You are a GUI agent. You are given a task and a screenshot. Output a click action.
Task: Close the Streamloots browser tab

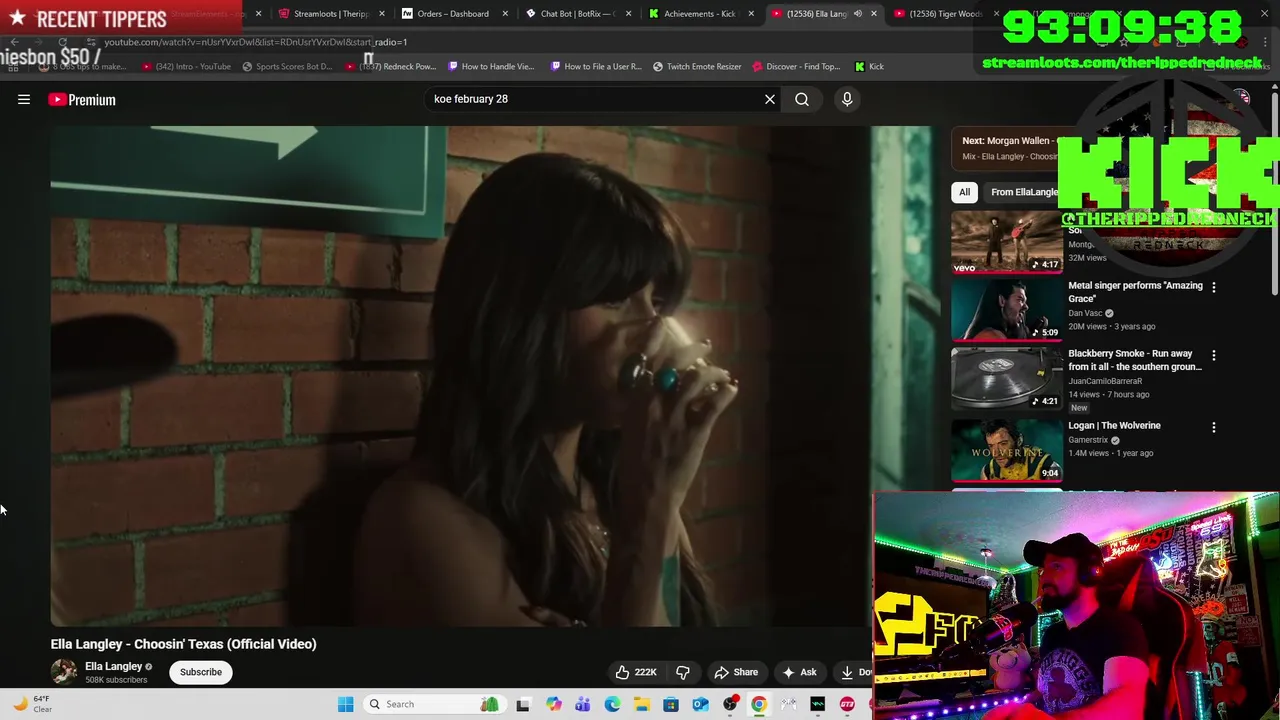click(x=382, y=14)
